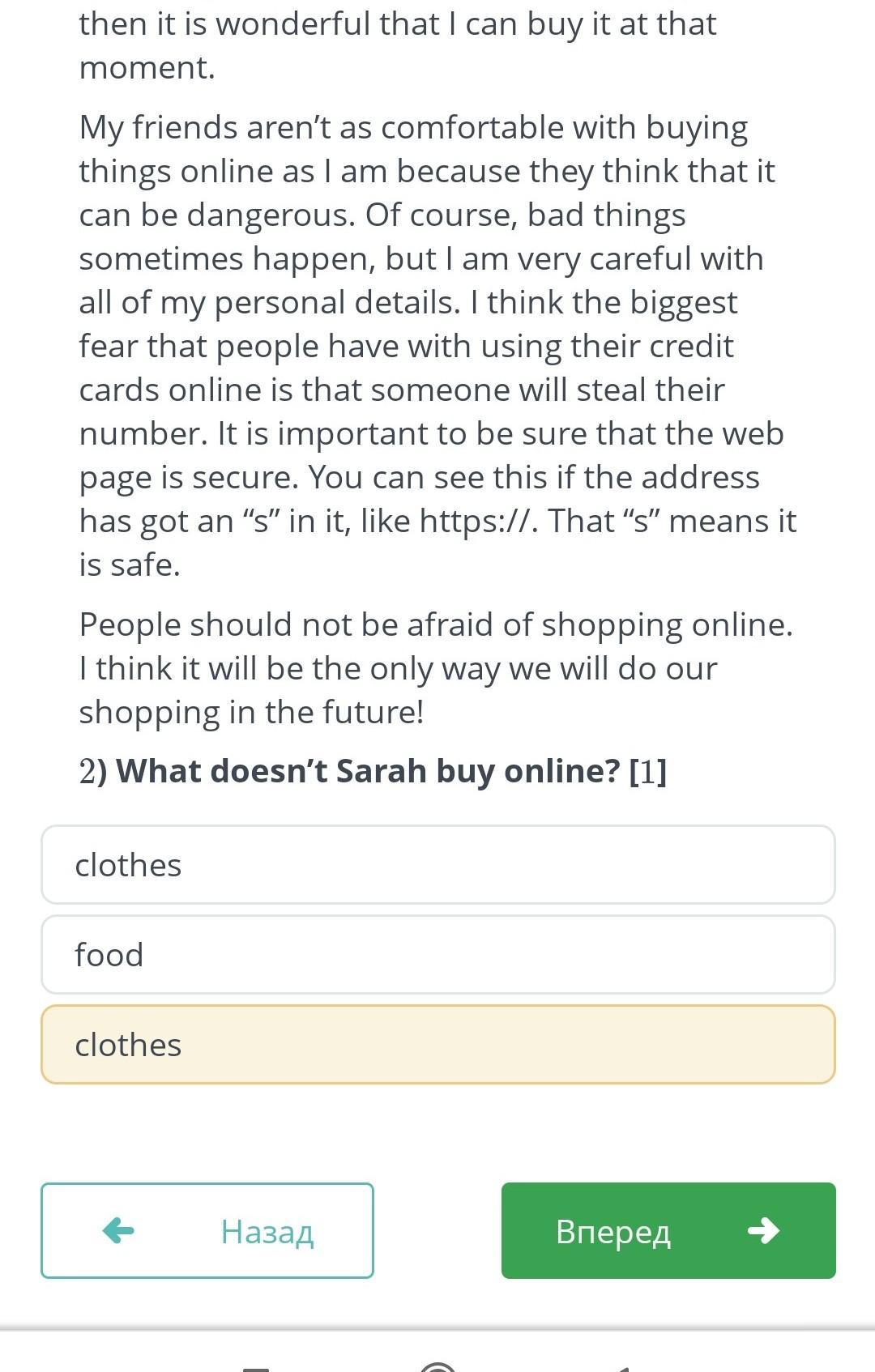Proceed with the green Вперед button

coord(668,1230)
